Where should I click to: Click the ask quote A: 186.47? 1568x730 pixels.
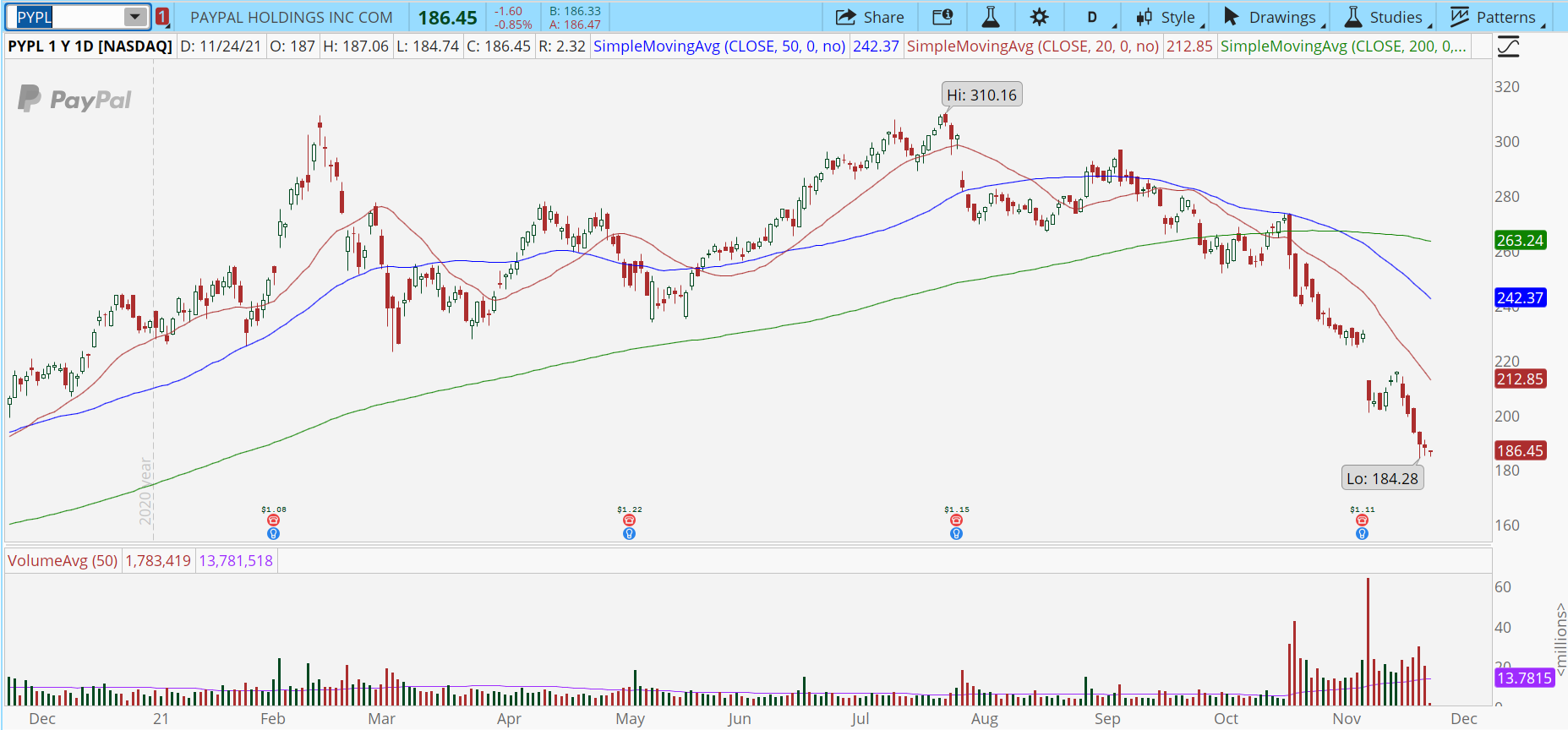(575, 25)
